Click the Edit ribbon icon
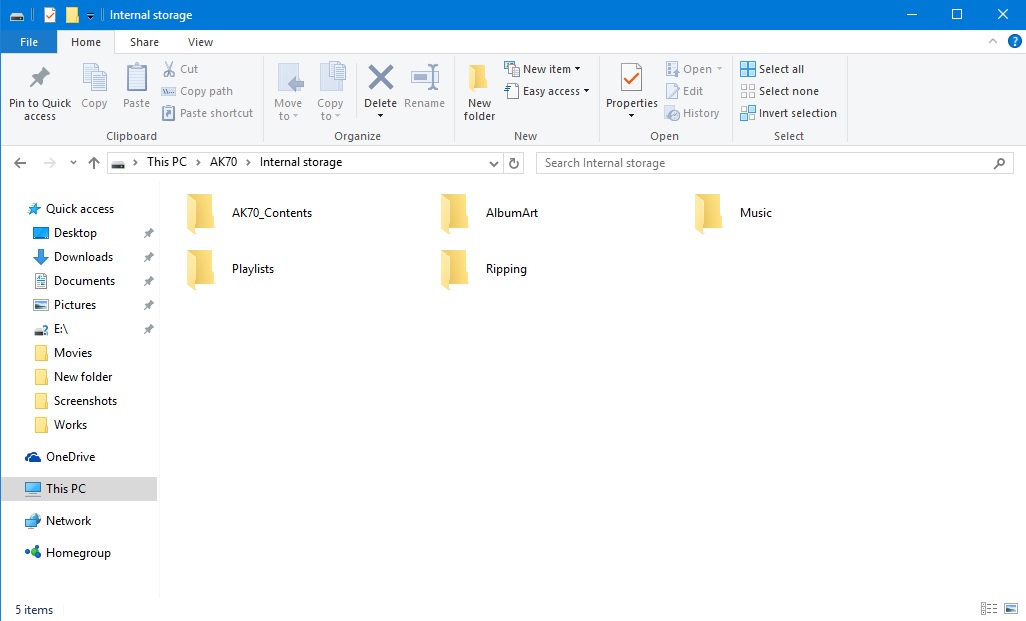Screen dimensions: 1026x621 point(672,91)
